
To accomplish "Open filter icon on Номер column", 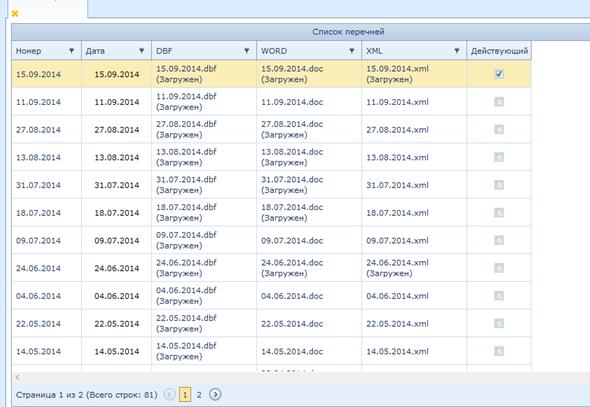I will (x=71, y=50).
